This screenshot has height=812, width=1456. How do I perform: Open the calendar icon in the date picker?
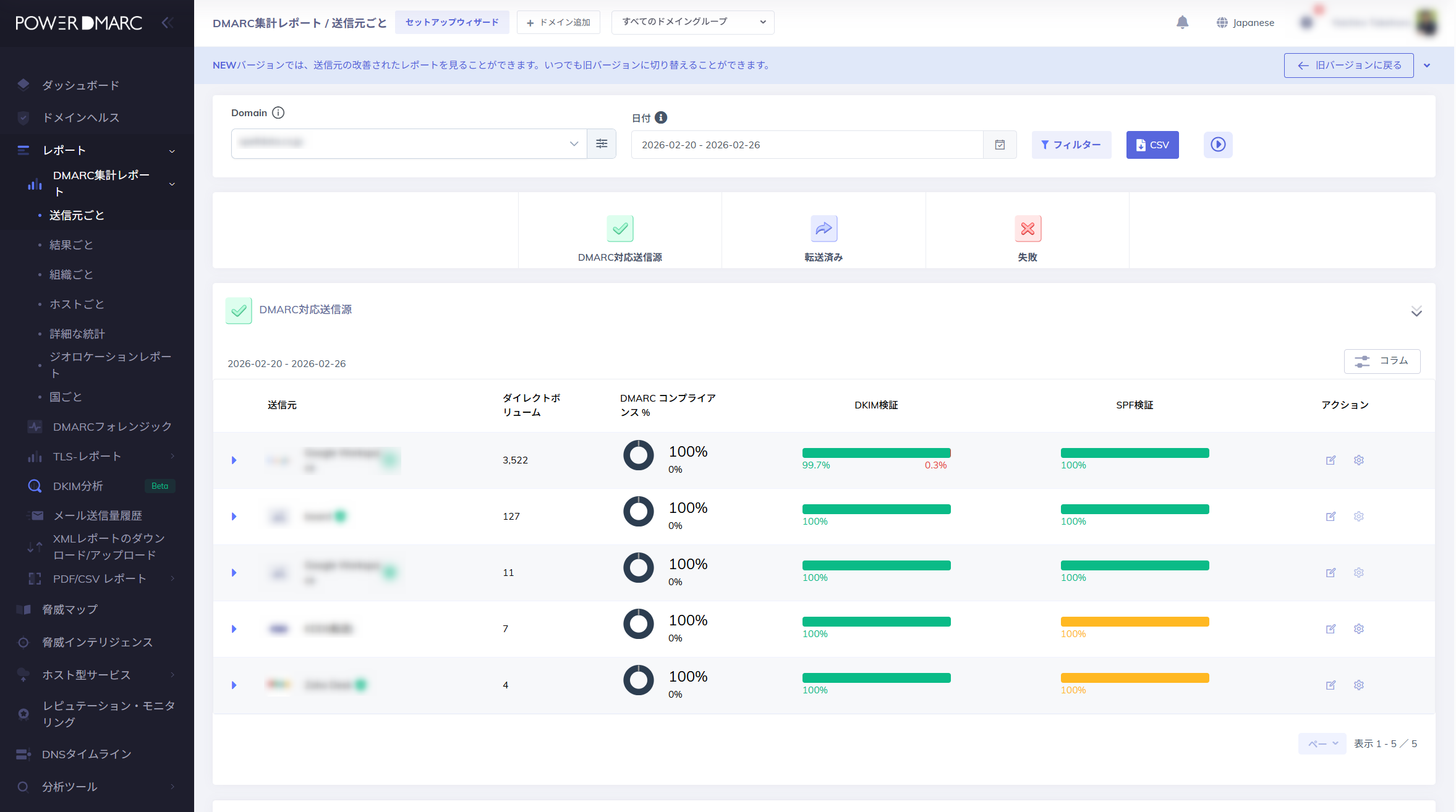click(x=1000, y=144)
